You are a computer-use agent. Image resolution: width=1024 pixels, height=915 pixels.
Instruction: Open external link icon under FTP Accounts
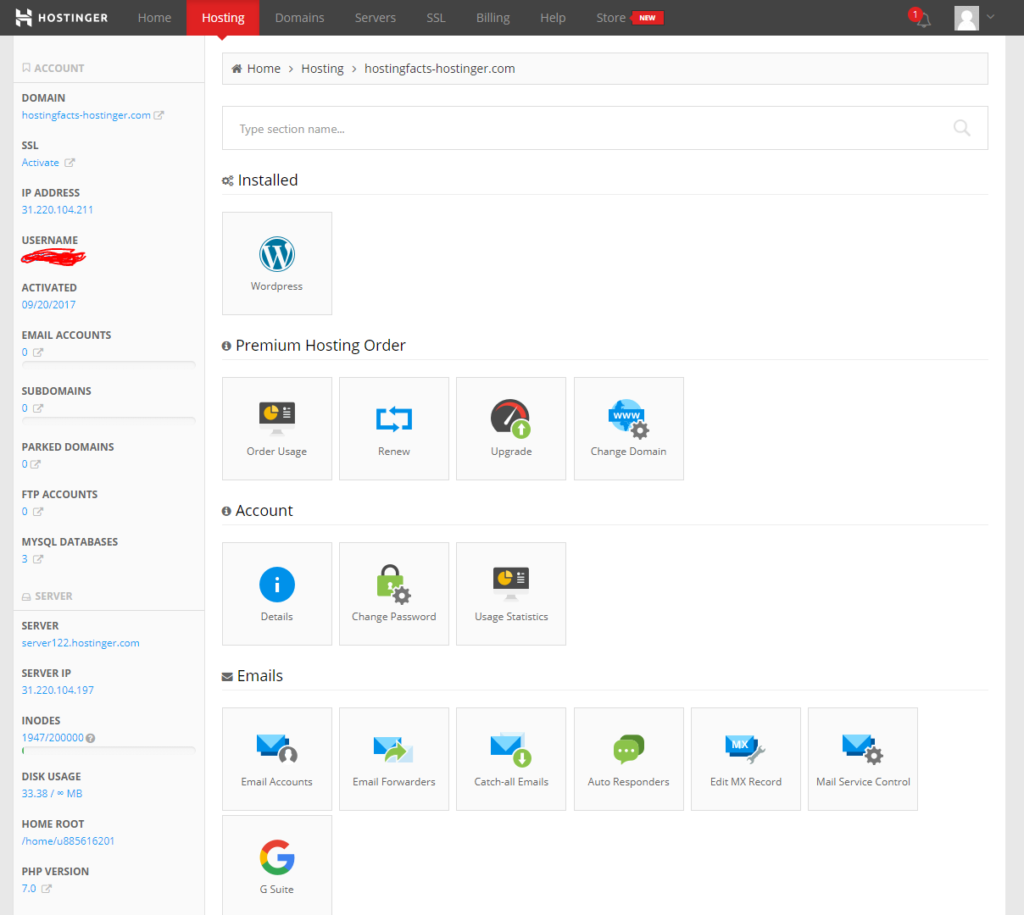38,511
